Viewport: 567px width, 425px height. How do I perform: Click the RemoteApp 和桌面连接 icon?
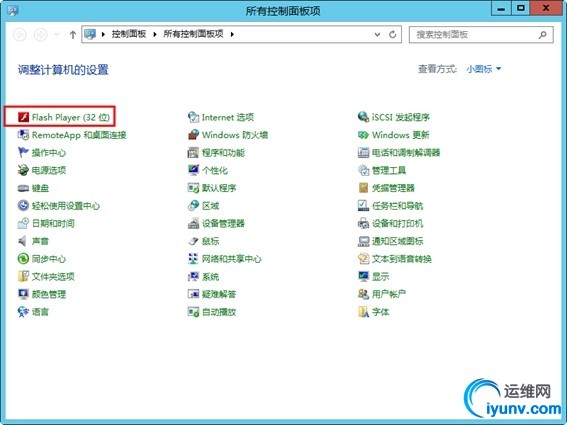coord(24,135)
